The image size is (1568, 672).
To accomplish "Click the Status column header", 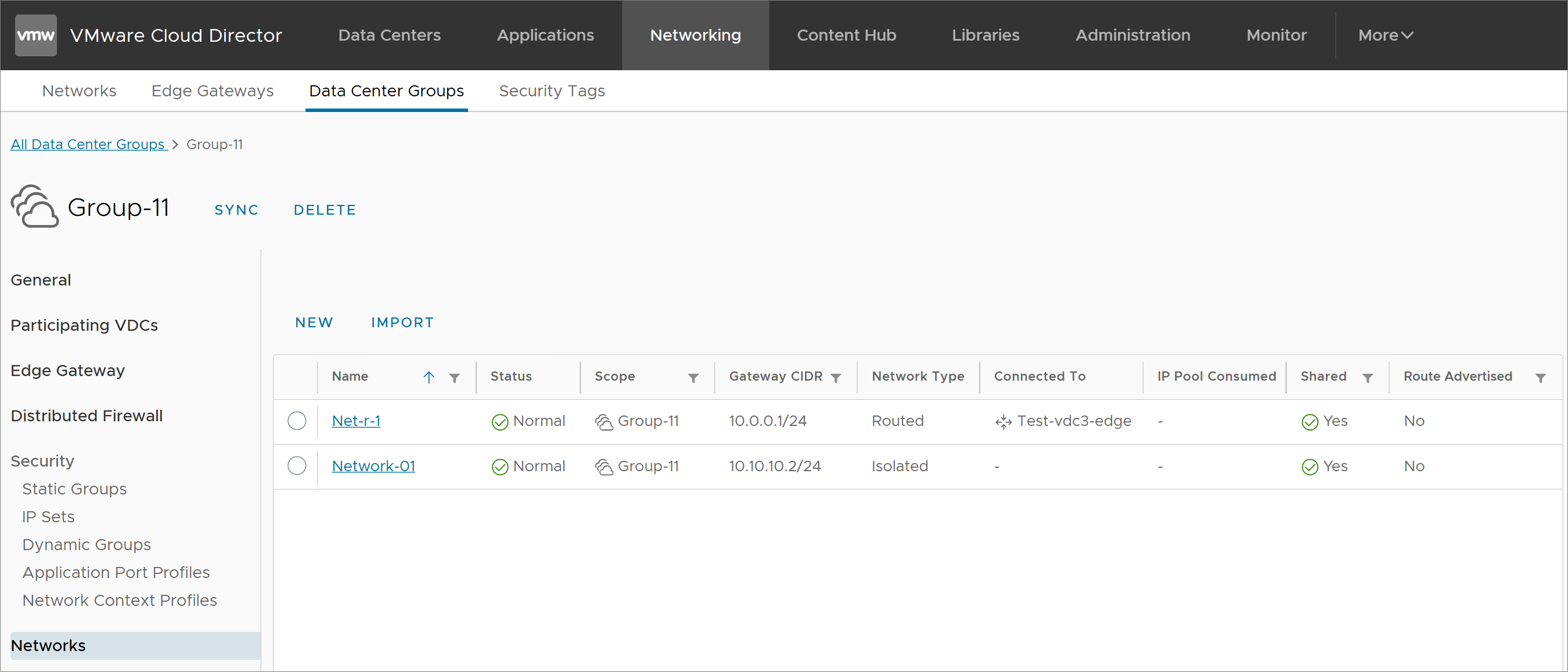I will 510,377.
